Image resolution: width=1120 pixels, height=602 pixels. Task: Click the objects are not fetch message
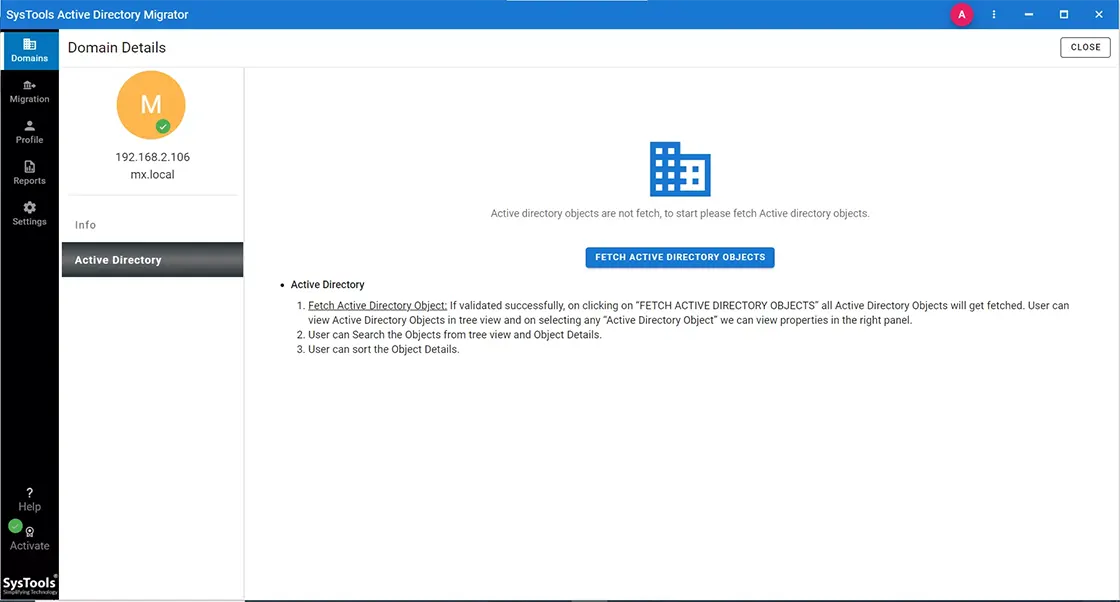(680, 214)
